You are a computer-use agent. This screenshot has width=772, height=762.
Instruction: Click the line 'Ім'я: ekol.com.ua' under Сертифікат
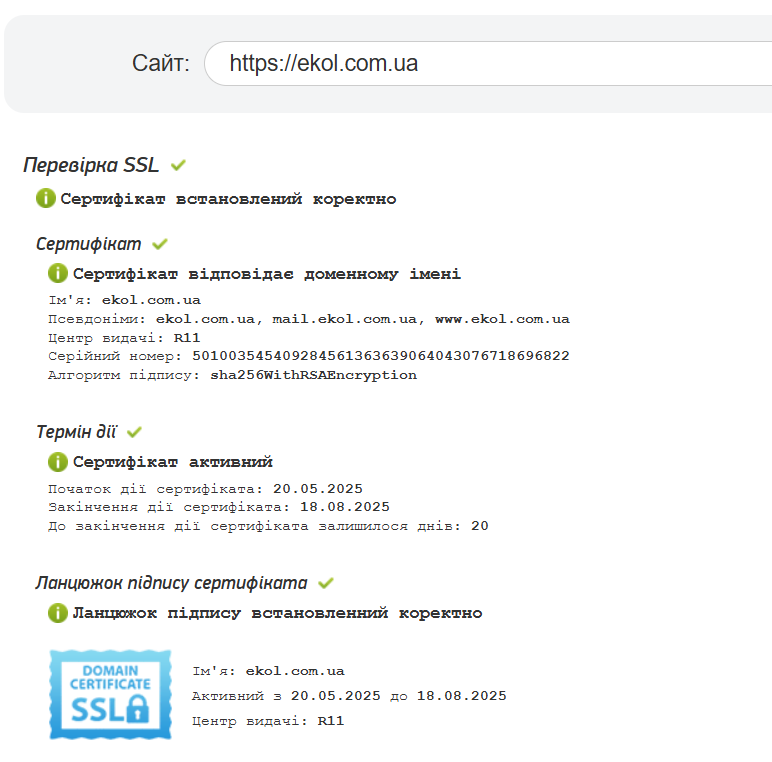[x=125, y=300]
